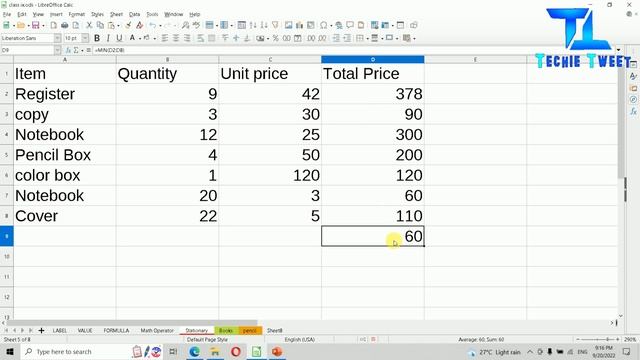
Task: Click the Open folder icon
Action: pos(21,25)
